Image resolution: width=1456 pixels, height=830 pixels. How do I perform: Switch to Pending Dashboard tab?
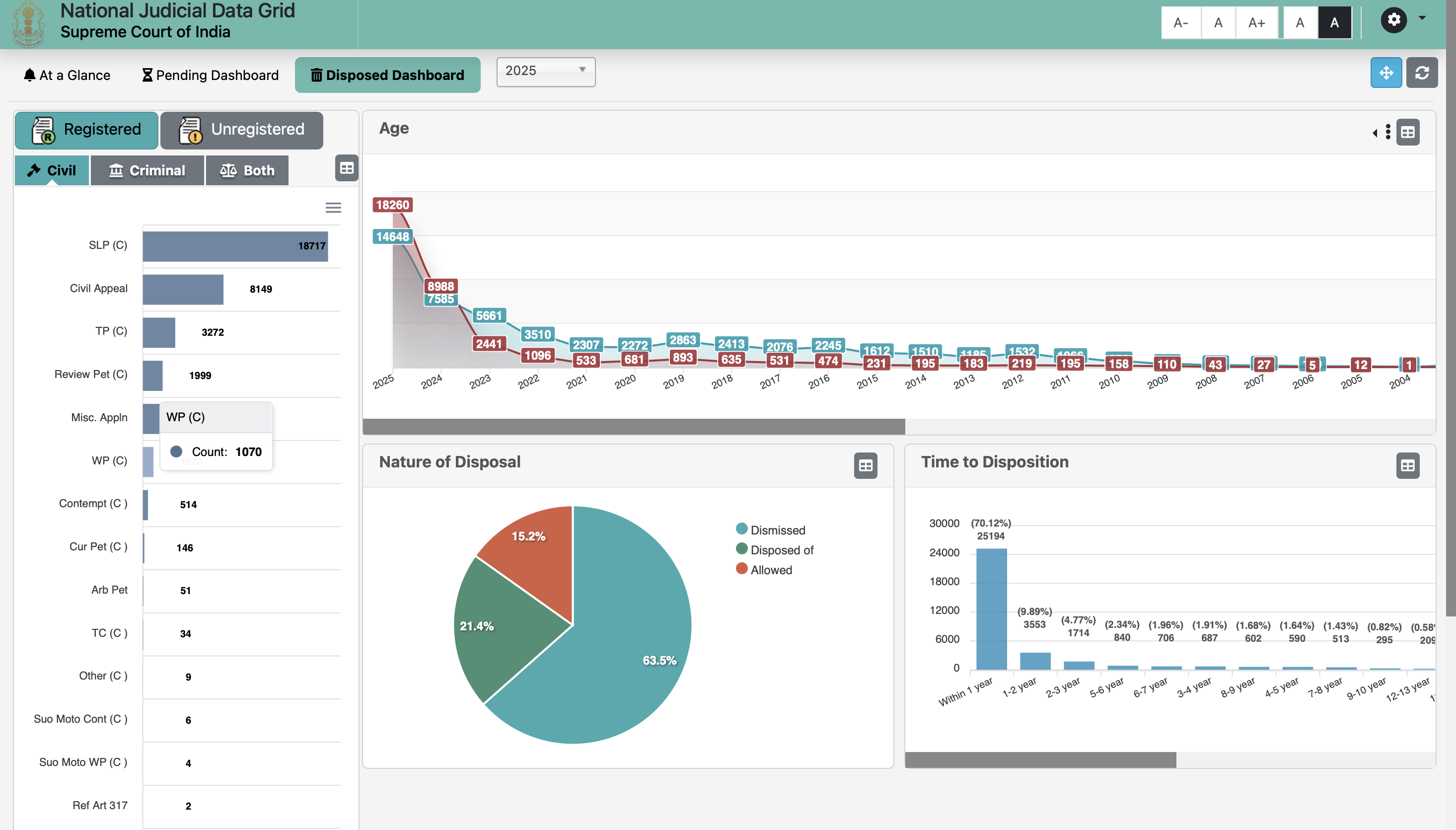[210, 75]
